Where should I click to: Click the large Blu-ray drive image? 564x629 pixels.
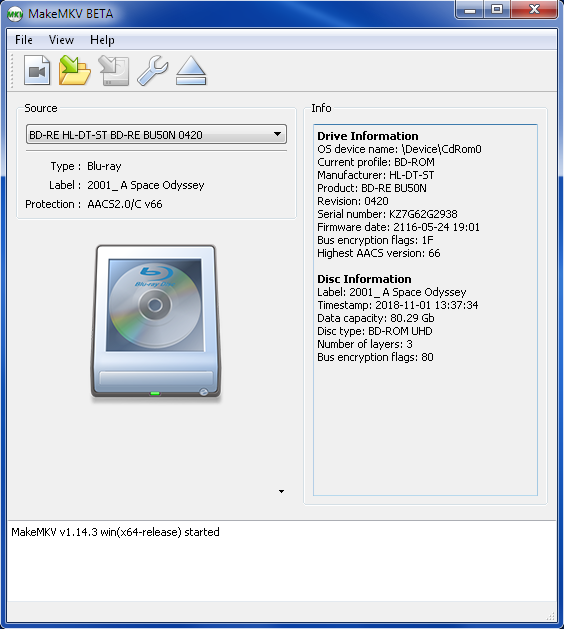pyautogui.click(x=156, y=323)
